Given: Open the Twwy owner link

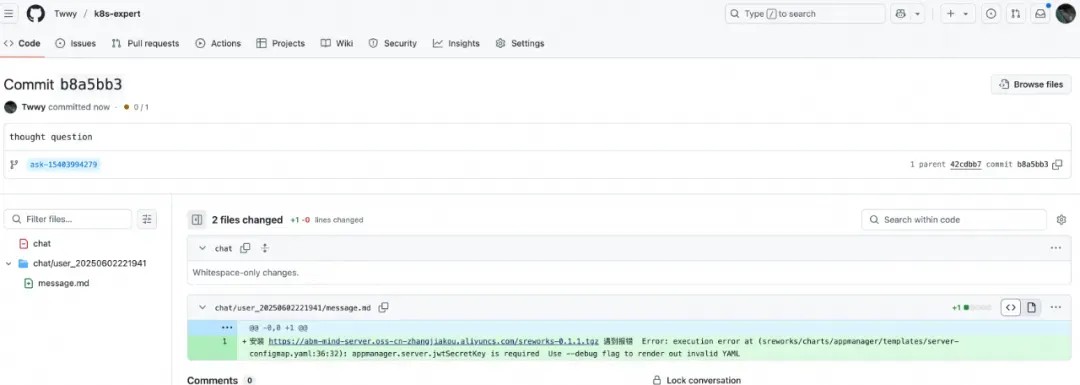Looking at the screenshot, I should (x=65, y=14).
